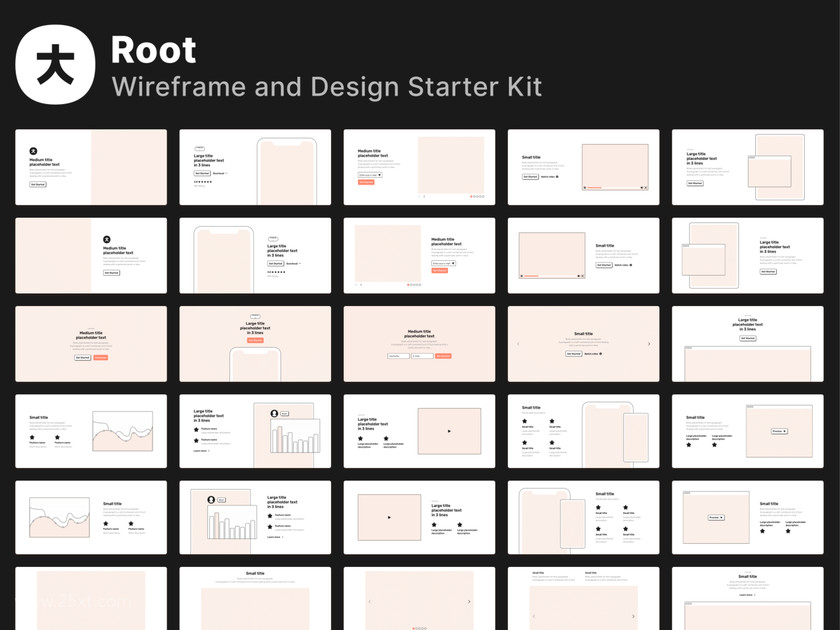Image resolution: width=840 pixels, height=630 pixels.
Task: Click the play icon in the video-right feature card
Action: click(449, 431)
